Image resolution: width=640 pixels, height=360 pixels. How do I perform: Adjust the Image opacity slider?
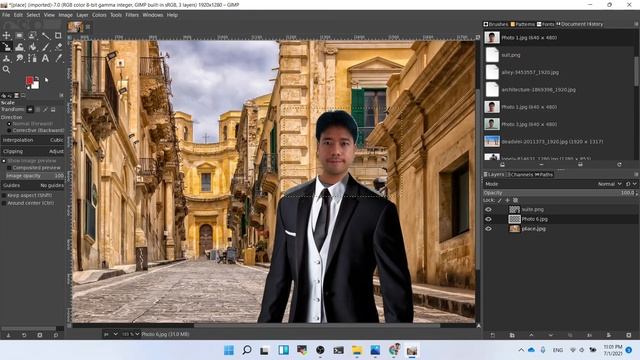pos(35,176)
